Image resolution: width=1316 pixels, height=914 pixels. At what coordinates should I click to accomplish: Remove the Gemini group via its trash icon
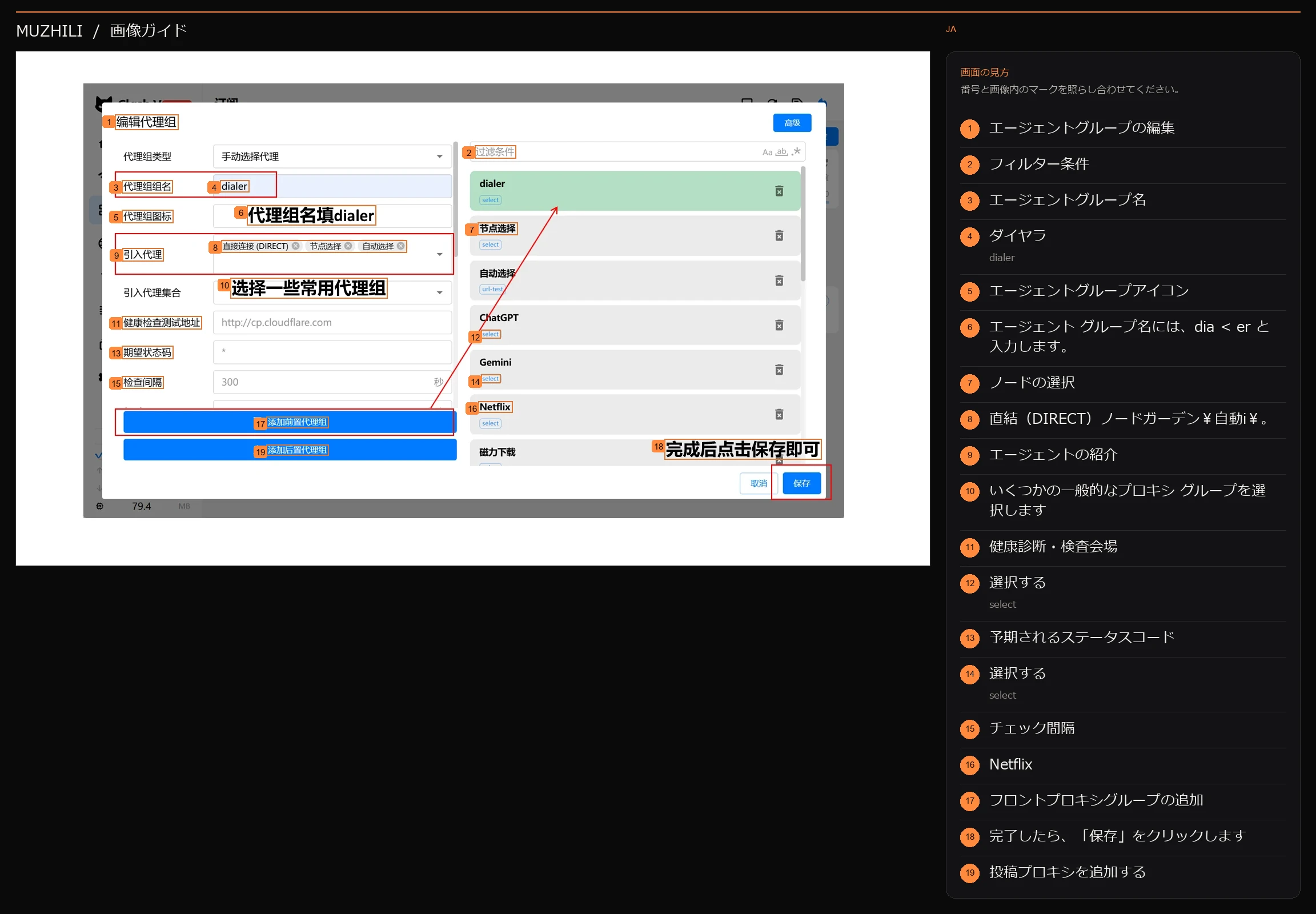pyautogui.click(x=779, y=370)
